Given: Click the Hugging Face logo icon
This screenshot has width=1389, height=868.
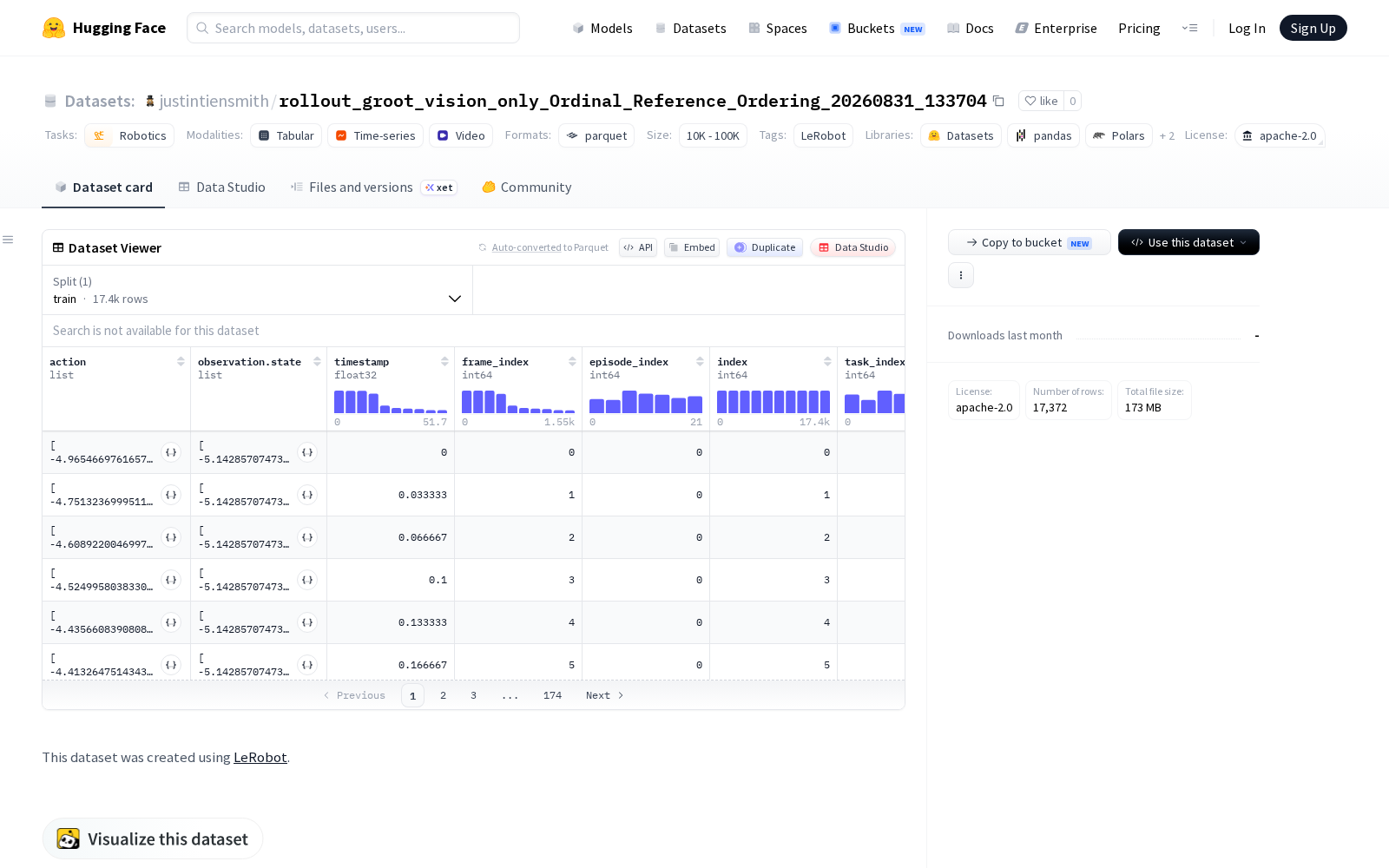Looking at the screenshot, I should tap(54, 28).
